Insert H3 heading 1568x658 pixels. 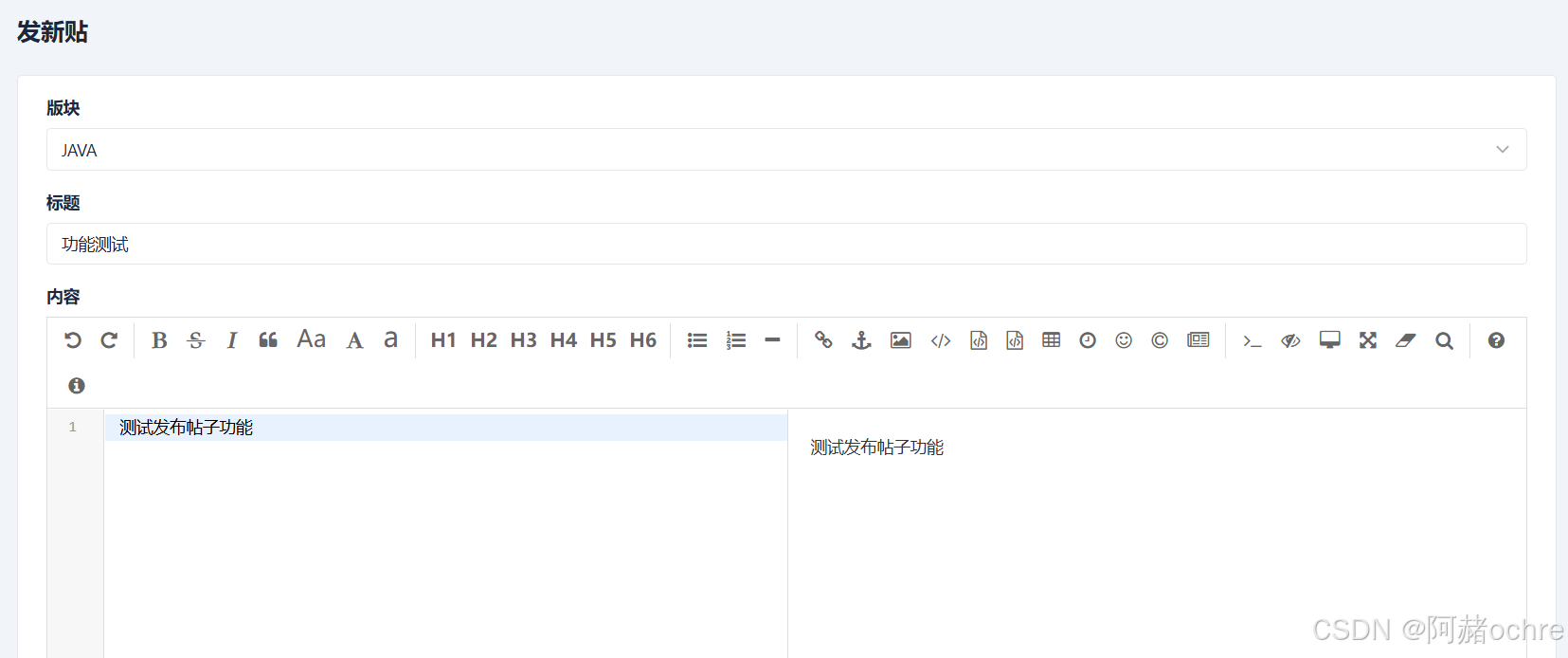523,340
